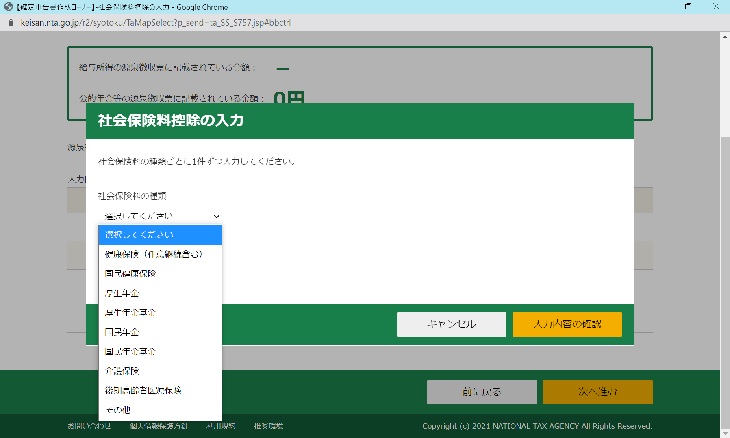Viewport: 730px width, 438px height.
Task: Click the 前に戻る button
Action: (x=481, y=392)
